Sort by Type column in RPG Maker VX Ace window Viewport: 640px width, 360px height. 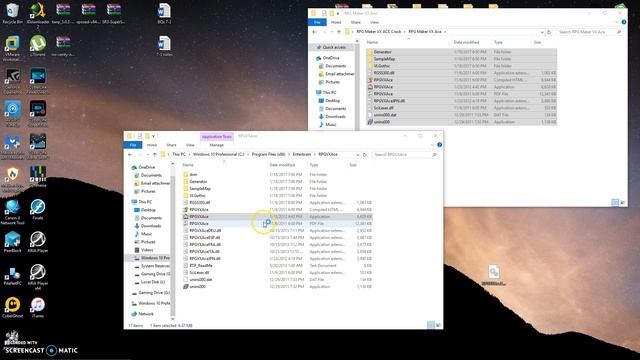point(498,42)
